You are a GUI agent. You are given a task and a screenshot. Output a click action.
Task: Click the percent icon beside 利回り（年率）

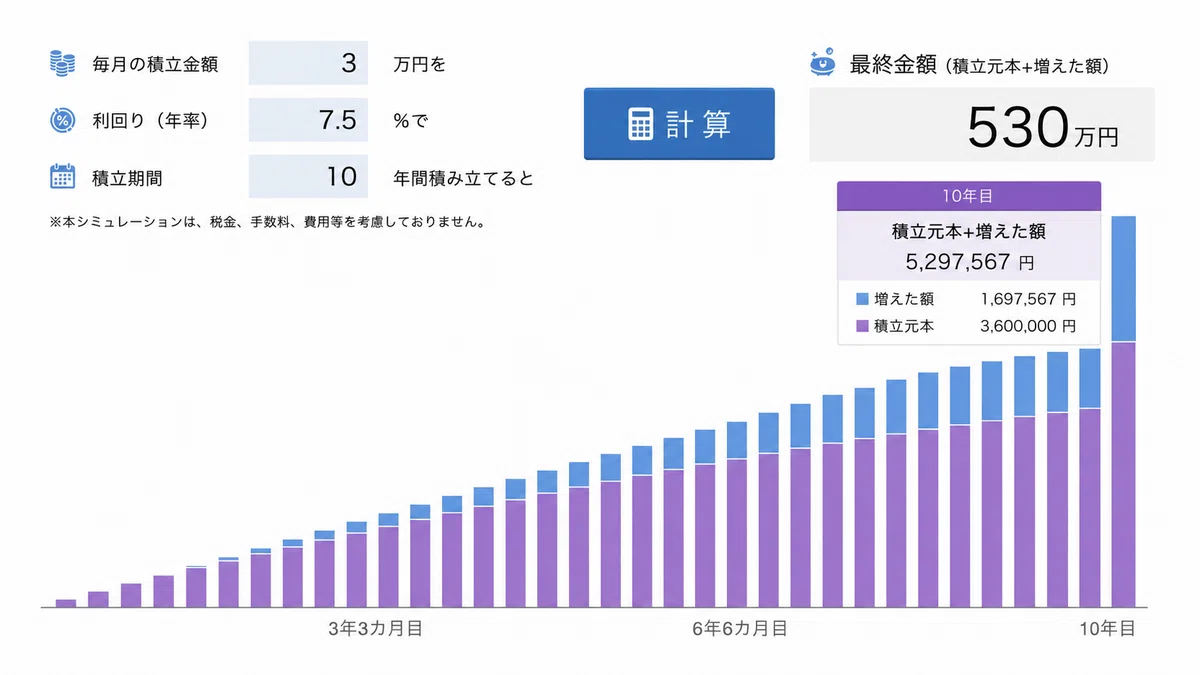pyautogui.click(x=62, y=121)
